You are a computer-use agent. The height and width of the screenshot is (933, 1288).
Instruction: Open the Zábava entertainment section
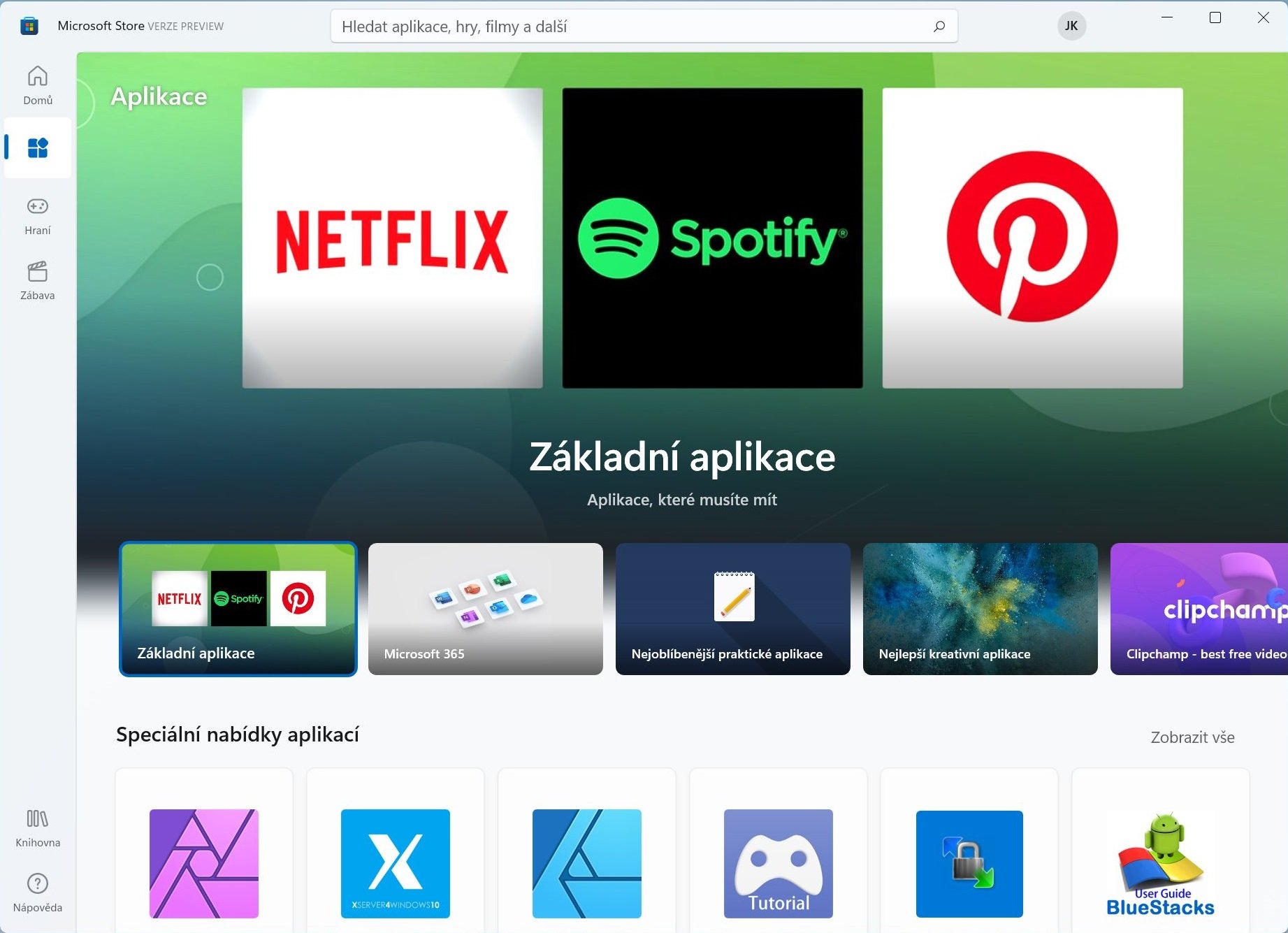click(38, 280)
